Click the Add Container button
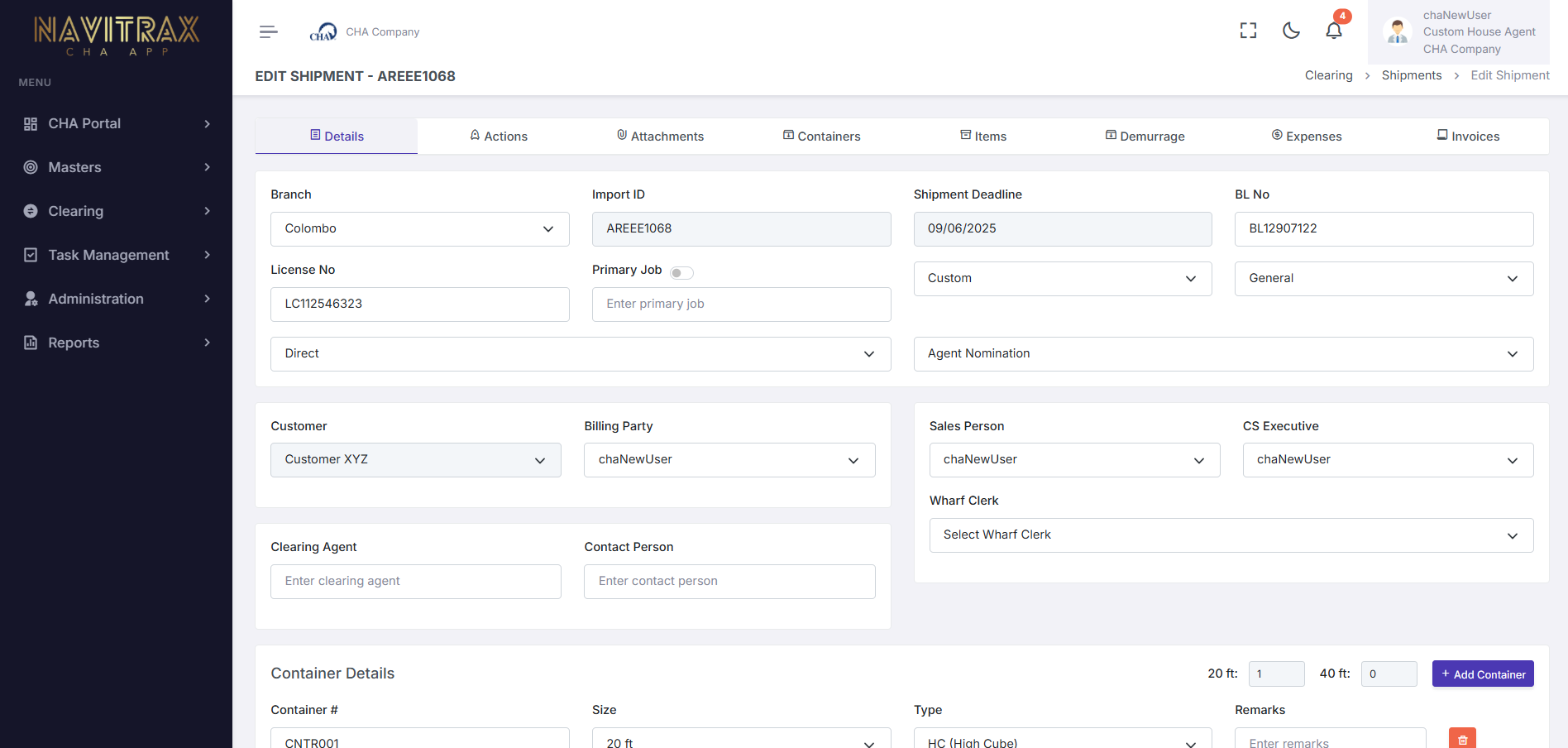 point(1482,674)
